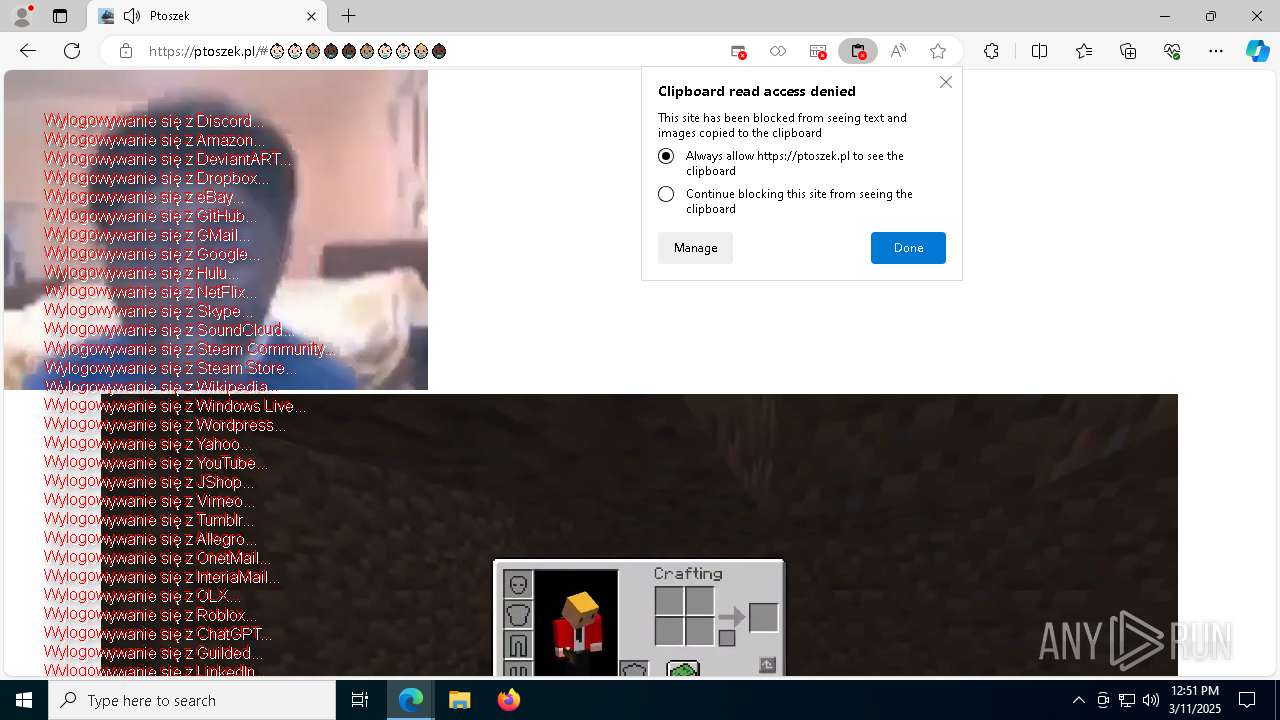Screen dimensions: 1280x720
Task: Open File Explorer from taskbar
Action: (459, 700)
